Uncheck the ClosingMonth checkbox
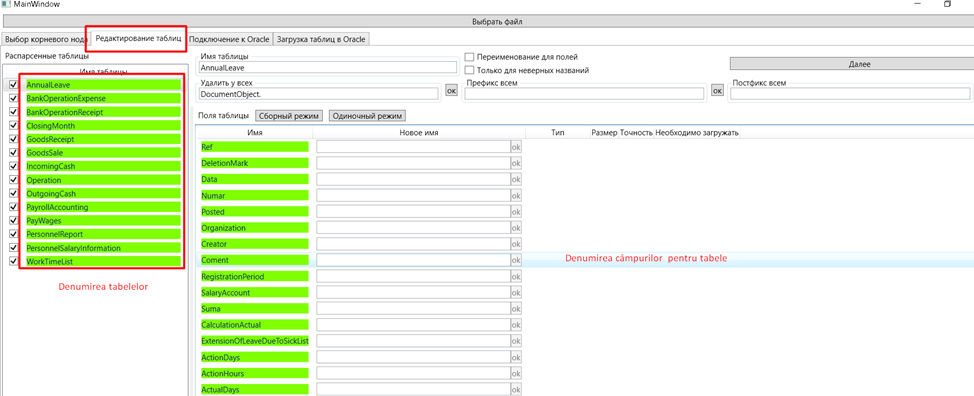 click(14, 125)
